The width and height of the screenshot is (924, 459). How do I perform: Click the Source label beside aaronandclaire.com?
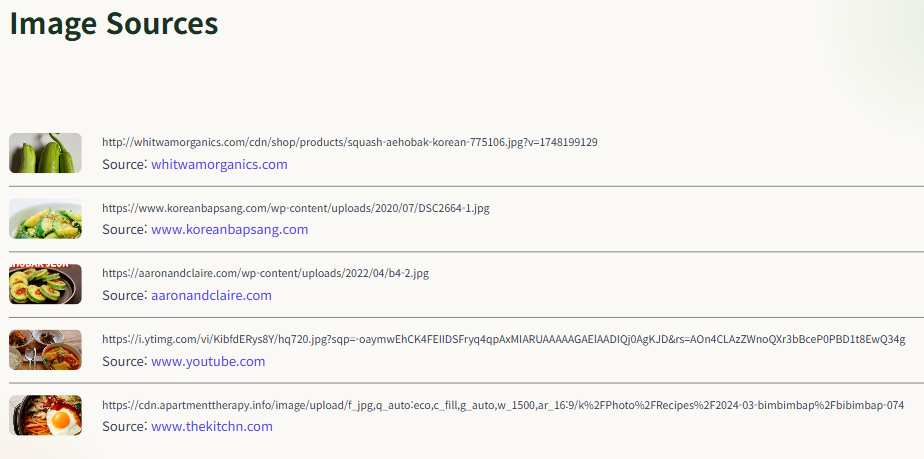point(124,295)
